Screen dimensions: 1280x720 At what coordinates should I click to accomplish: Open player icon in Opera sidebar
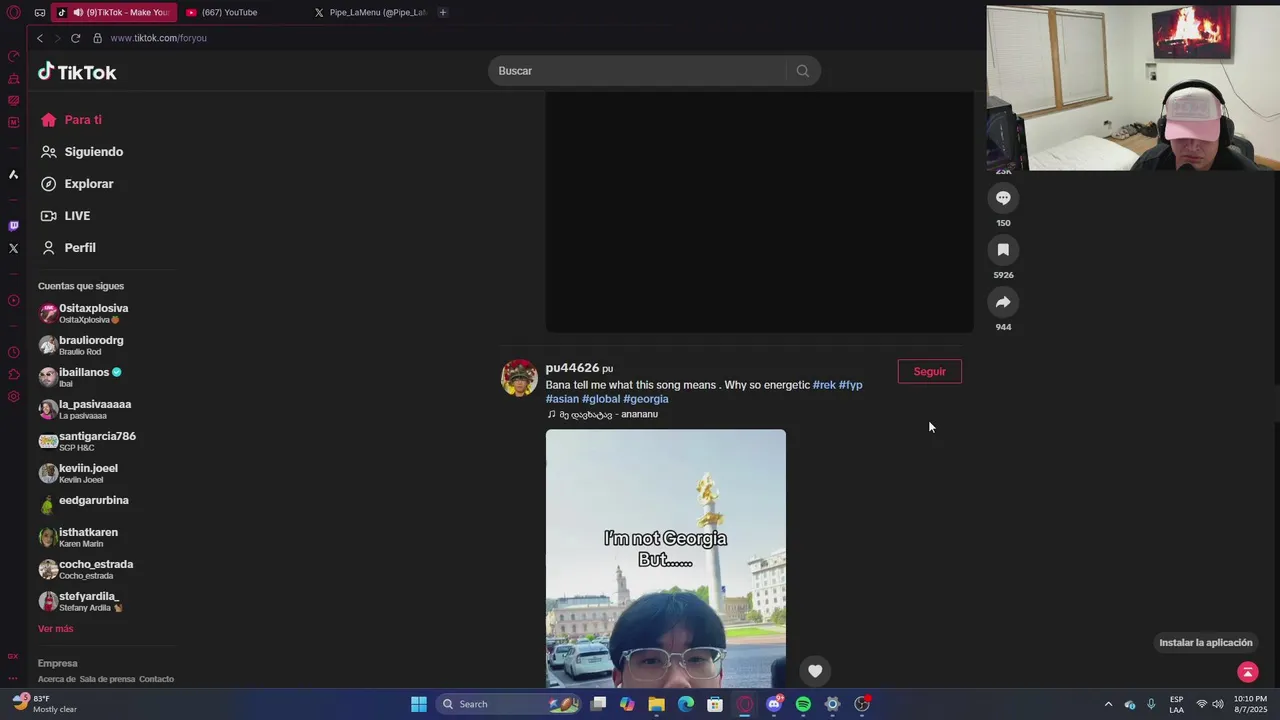click(x=13, y=300)
